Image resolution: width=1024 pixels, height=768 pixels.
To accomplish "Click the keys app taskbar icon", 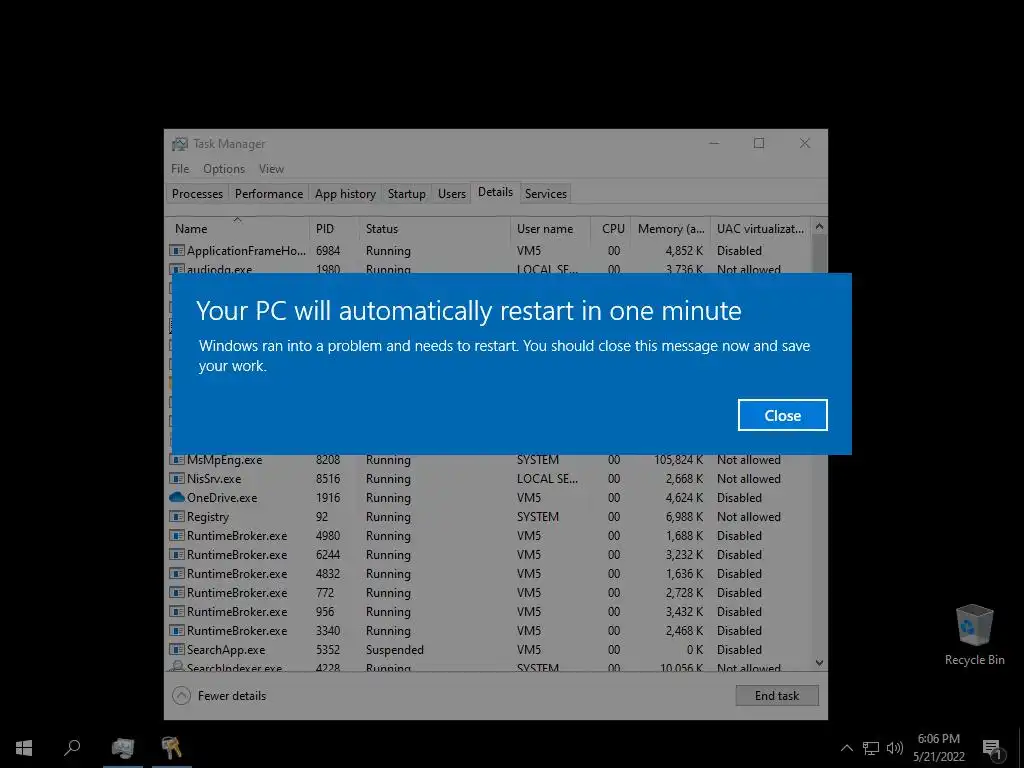I will pyautogui.click(x=172, y=748).
